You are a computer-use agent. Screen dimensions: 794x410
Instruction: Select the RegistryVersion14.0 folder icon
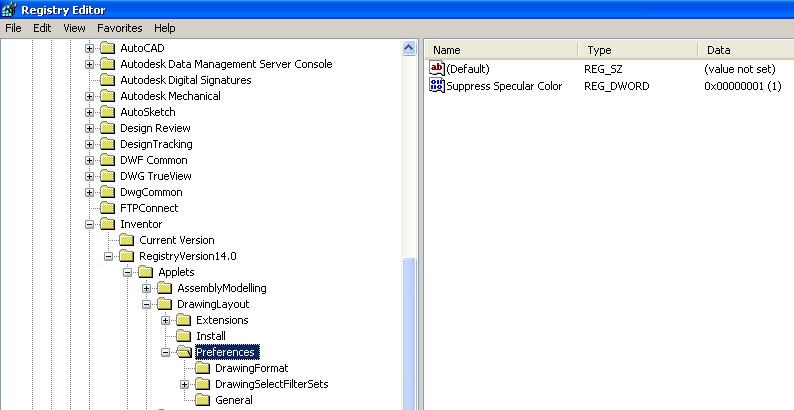[127, 256]
